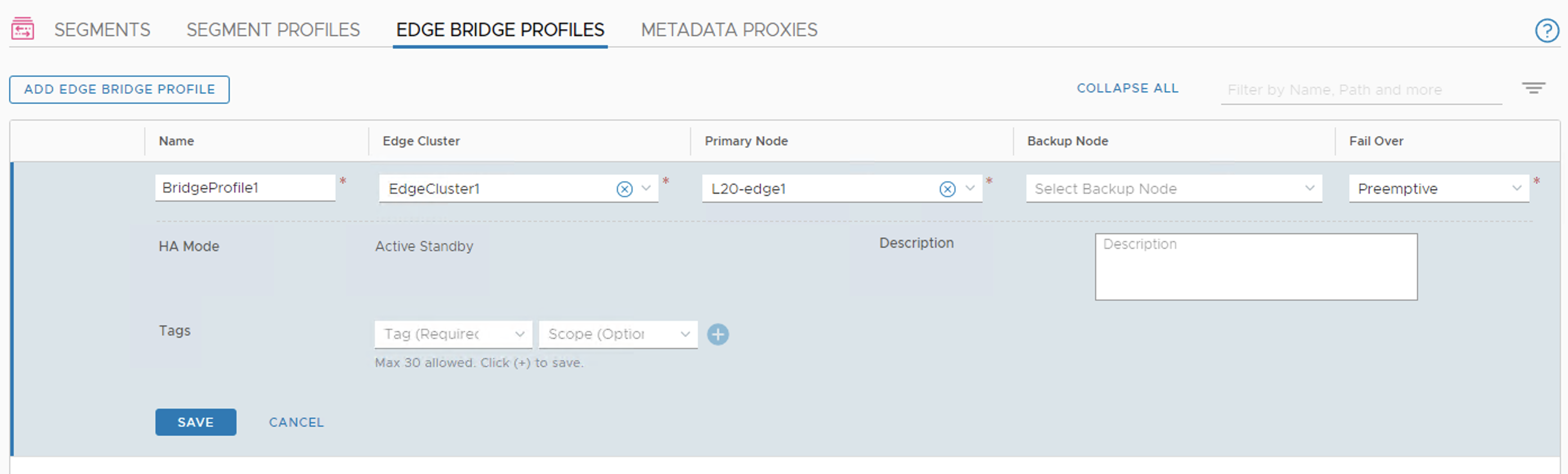
Task: Expand the Edge Cluster dropdown chevron
Action: pos(645,189)
